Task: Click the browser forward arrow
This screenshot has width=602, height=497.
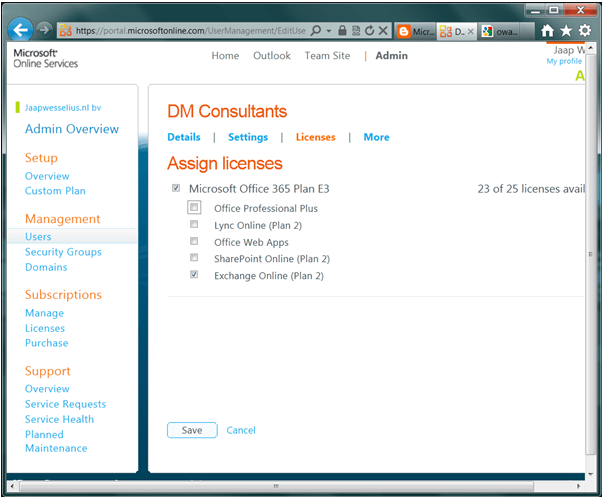Action: [x=44, y=30]
